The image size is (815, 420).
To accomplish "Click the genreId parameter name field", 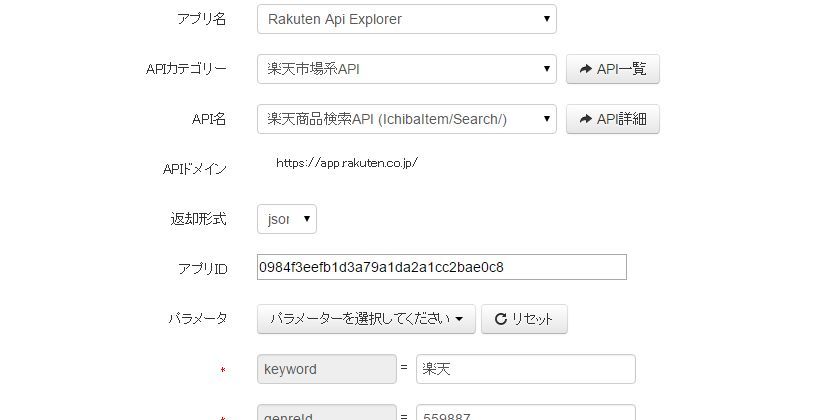I will coord(327,413).
